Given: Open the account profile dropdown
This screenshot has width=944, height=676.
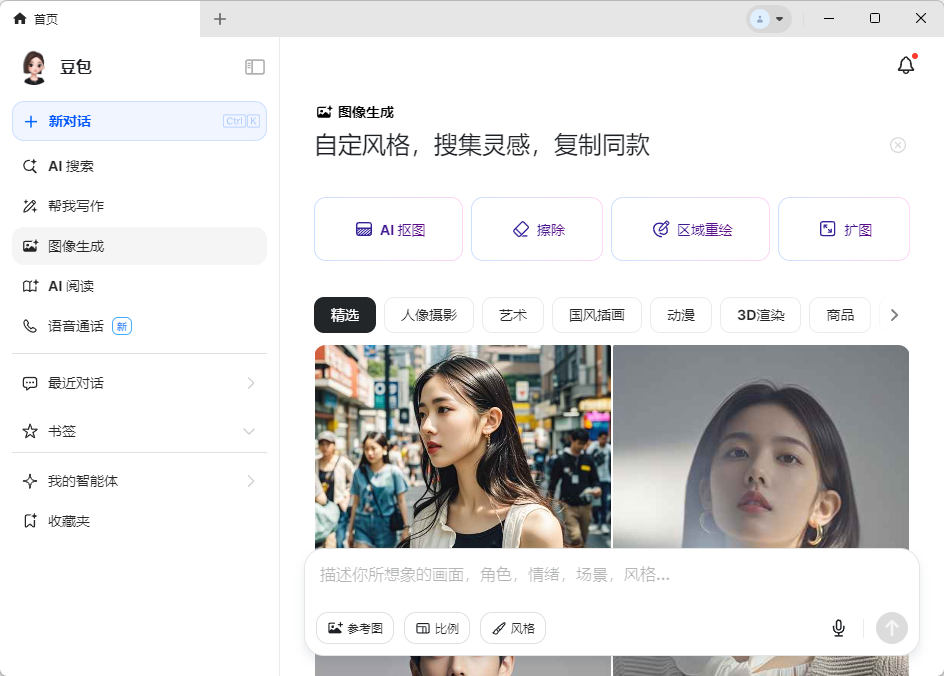Looking at the screenshot, I should coord(769,19).
